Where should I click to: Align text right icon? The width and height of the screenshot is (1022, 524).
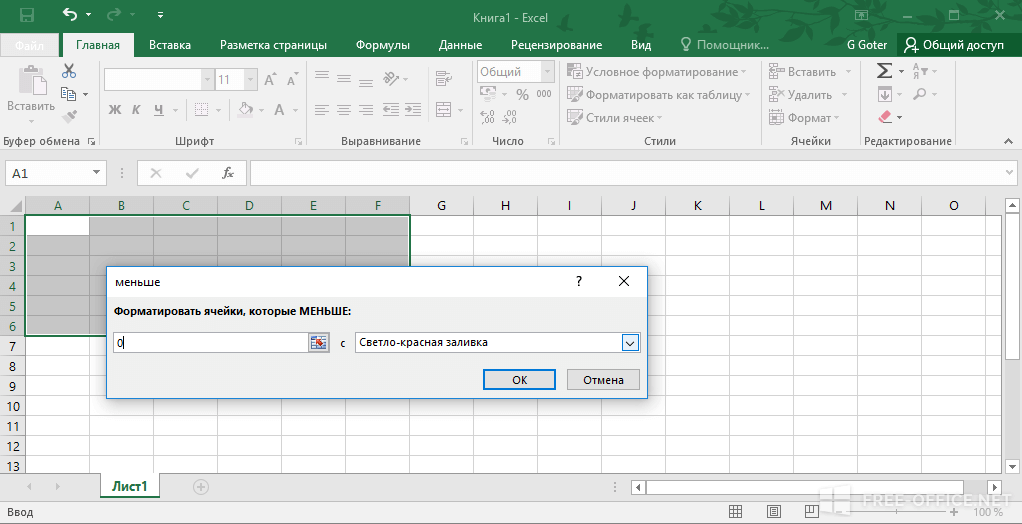click(x=366, y=109)
